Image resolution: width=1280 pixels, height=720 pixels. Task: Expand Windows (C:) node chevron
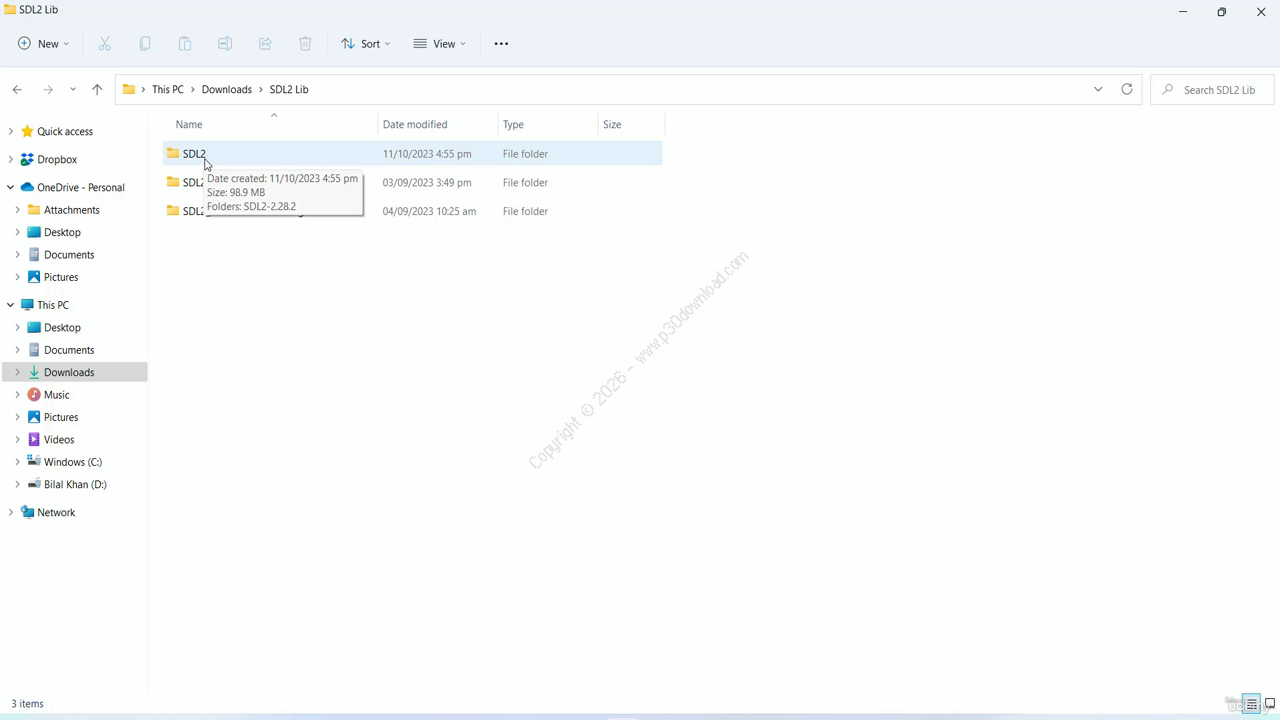(x=17, y=462)
